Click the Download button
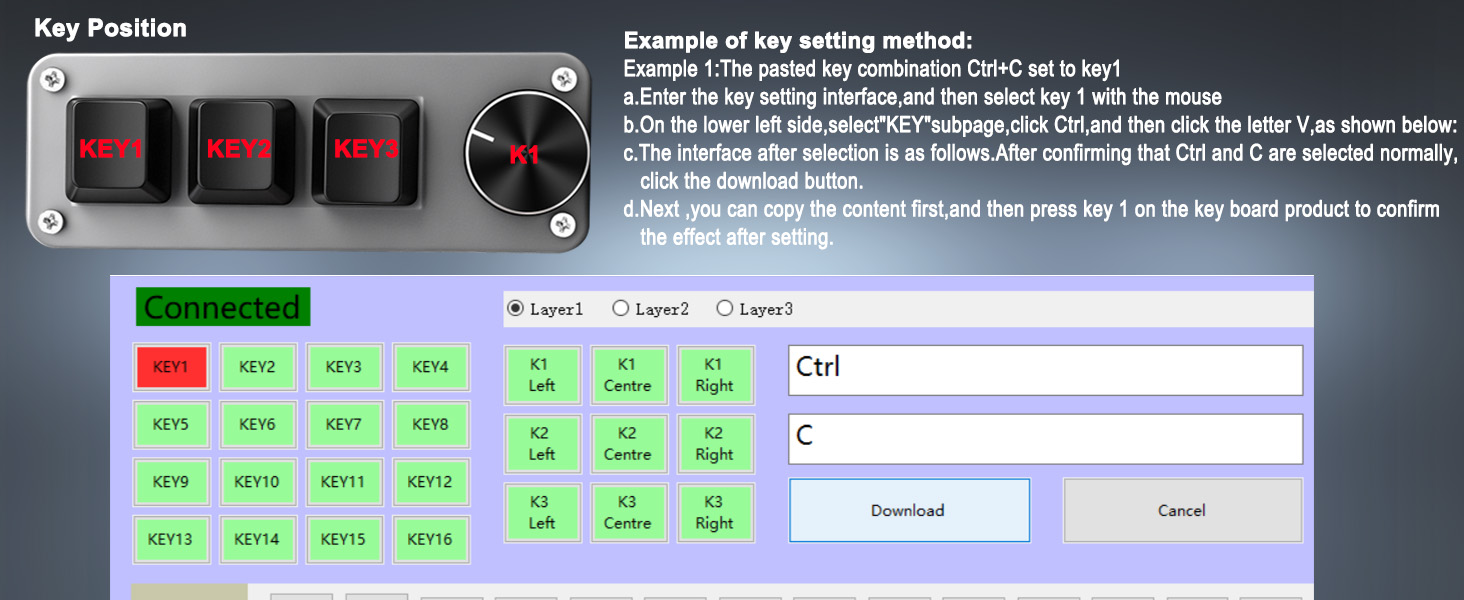This screenshot has height=600, width=1464. pos(909,510)
